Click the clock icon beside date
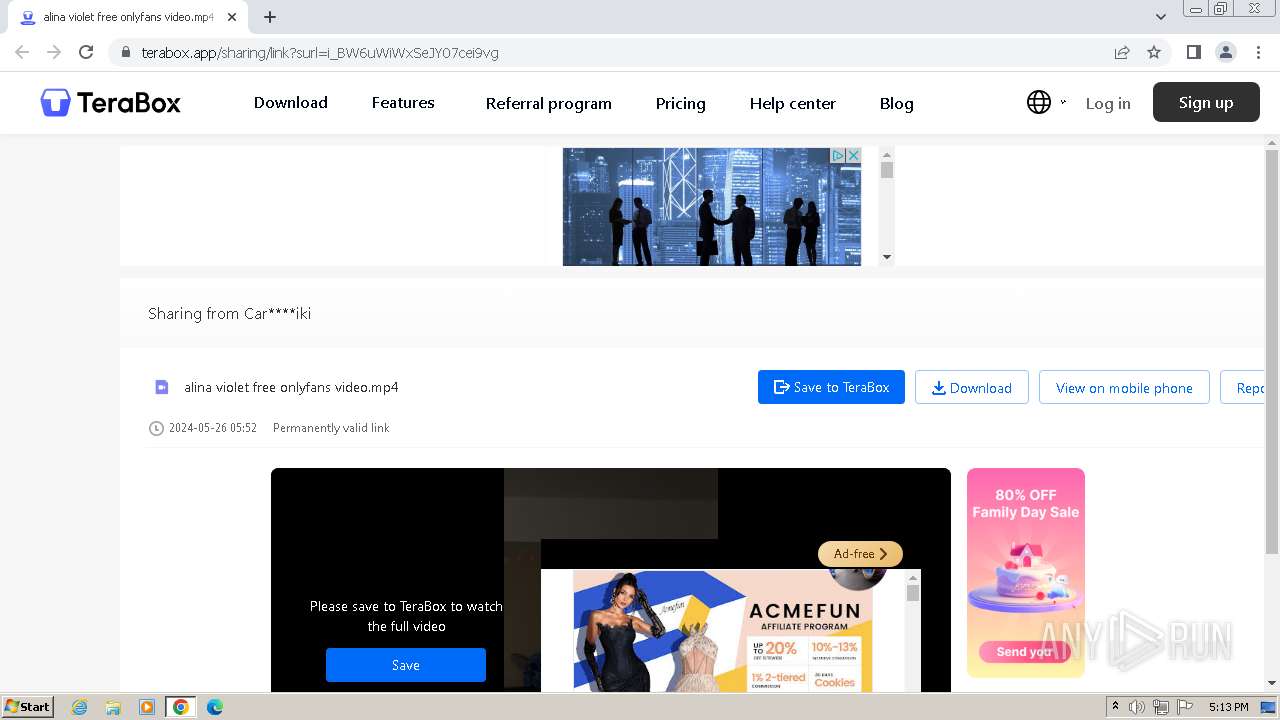 point(156,428)
